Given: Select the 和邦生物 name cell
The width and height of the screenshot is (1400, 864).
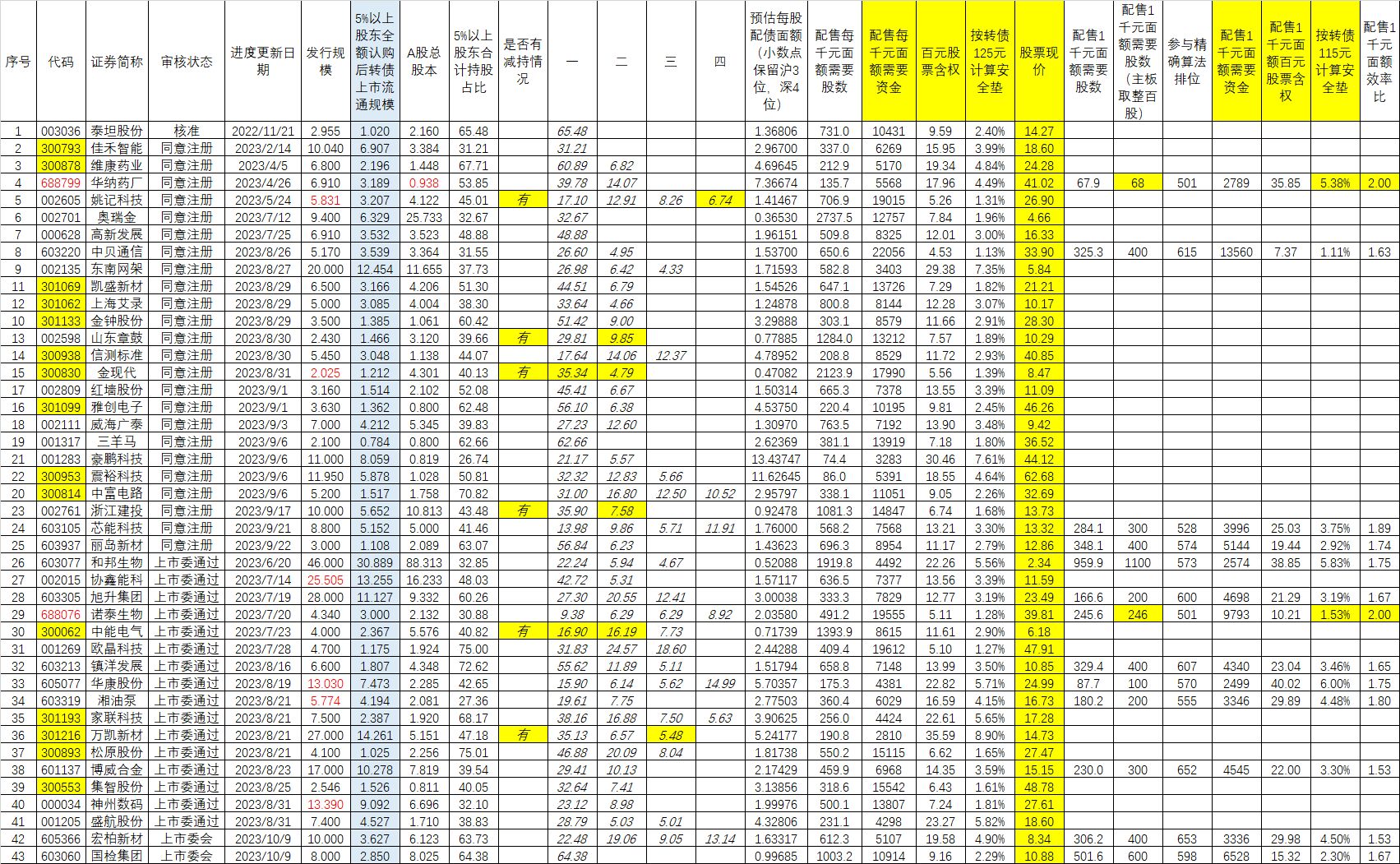Looking at the screenshot, I should [x=117, y=563].
